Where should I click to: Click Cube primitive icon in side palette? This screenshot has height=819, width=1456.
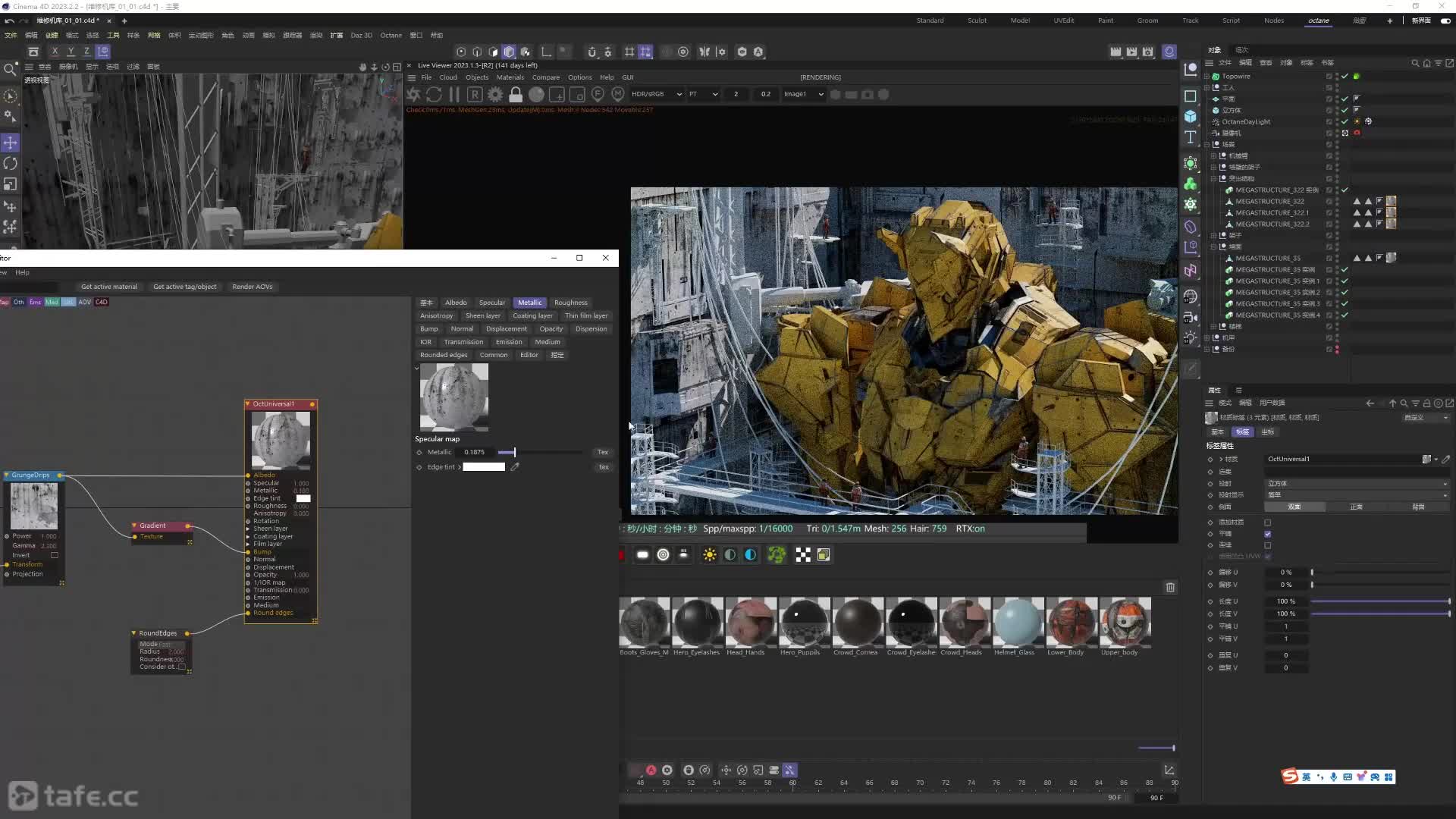point(1191,116)
